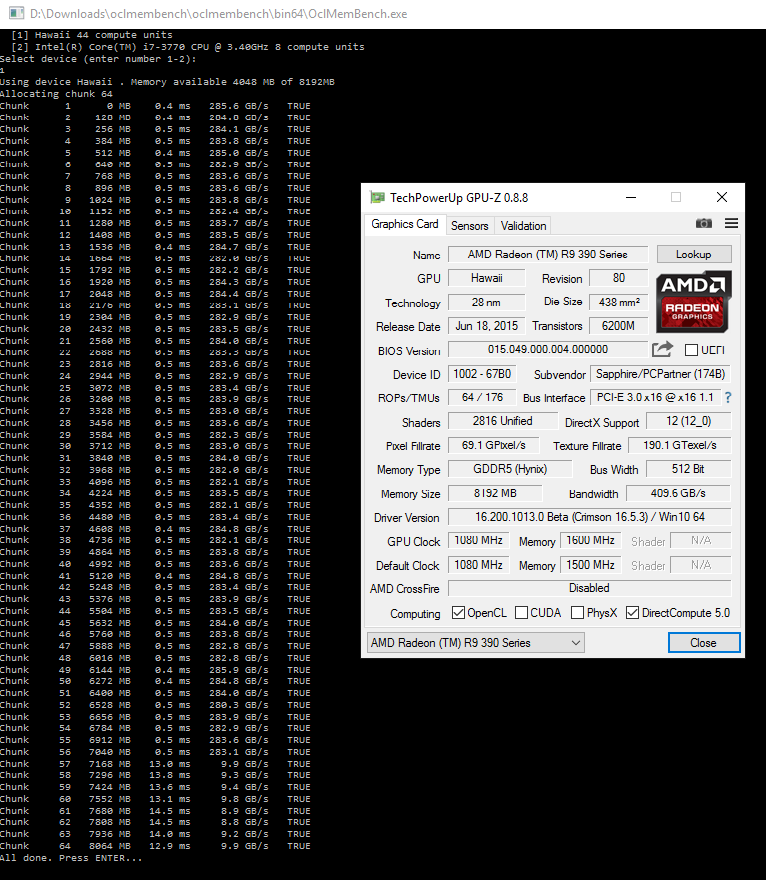Click the Driver Version field 16.200.1013.0 Beta
The image size is (766, 880).
pos(589,517)
